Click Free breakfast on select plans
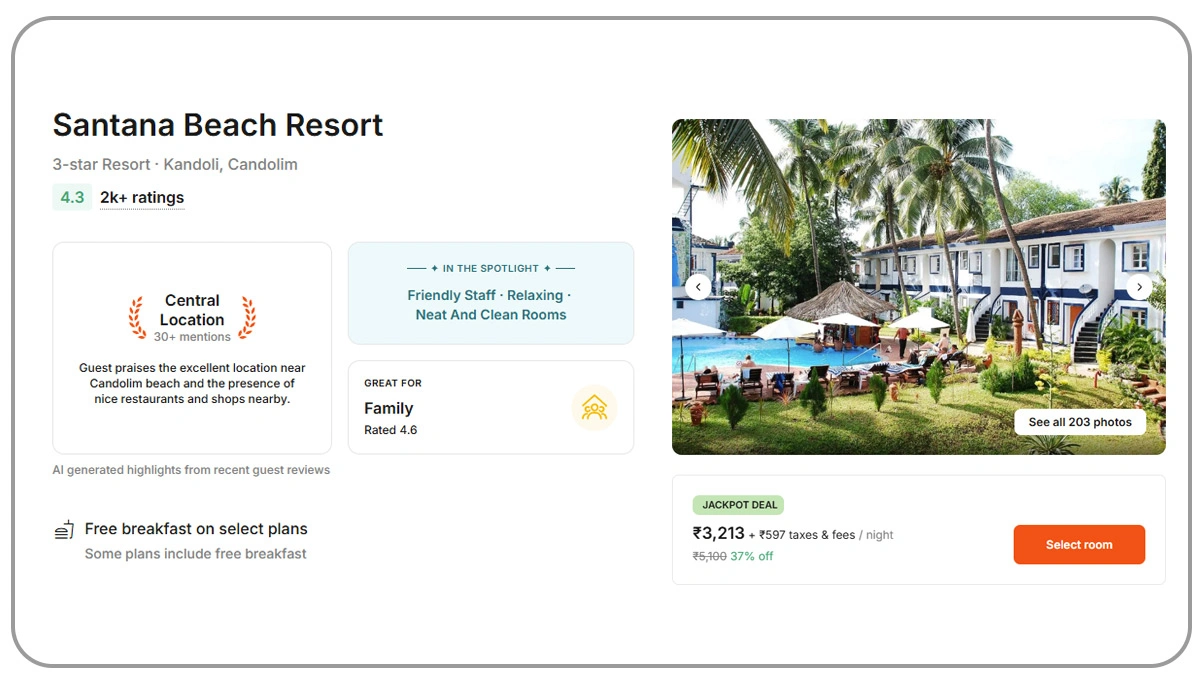The width and height of the screenshot is (1202, 684). pos(196,529)
